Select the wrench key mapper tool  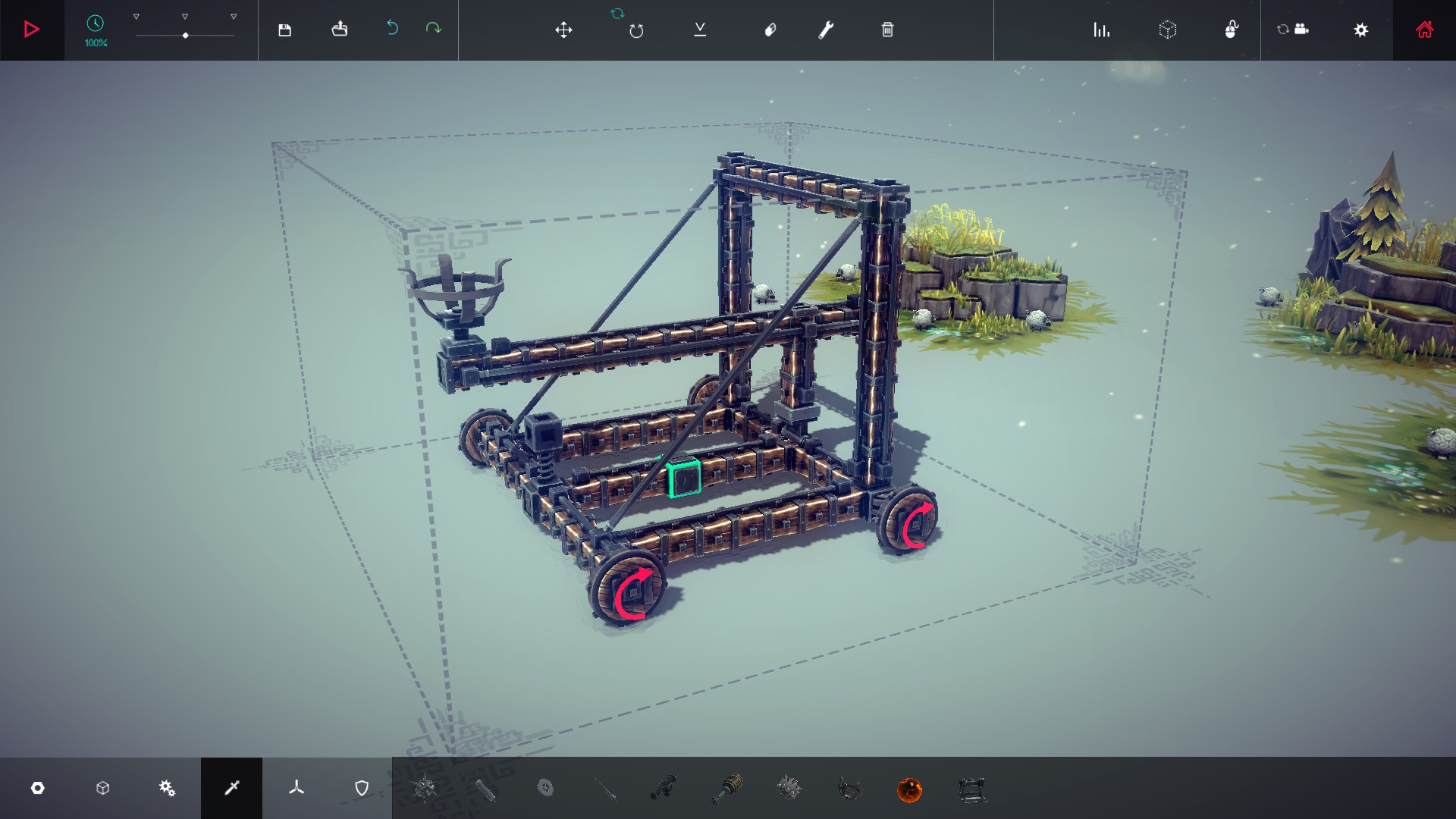point(826,30)
